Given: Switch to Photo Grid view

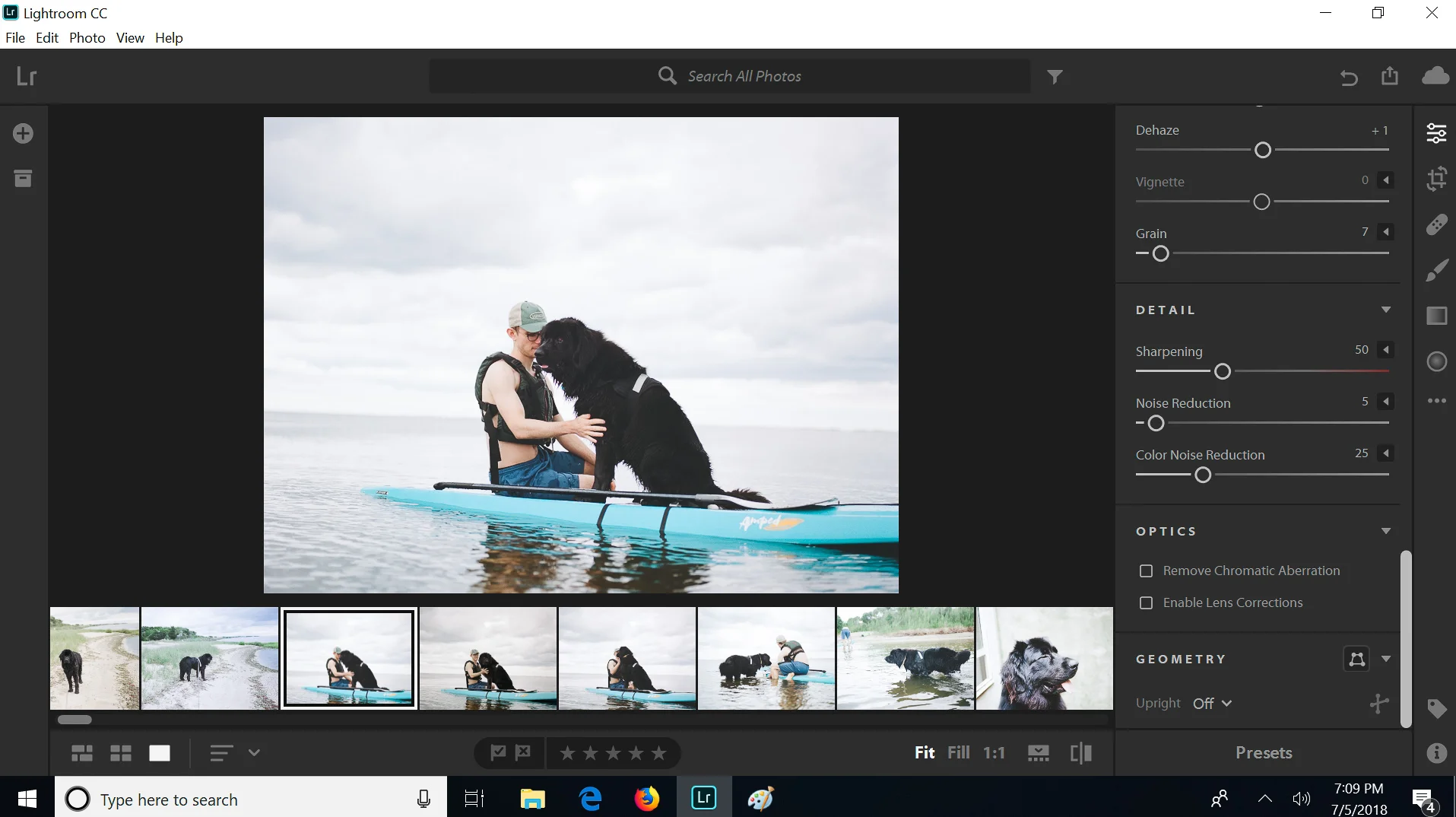Looking at the screenshot, I should point(82,753).
